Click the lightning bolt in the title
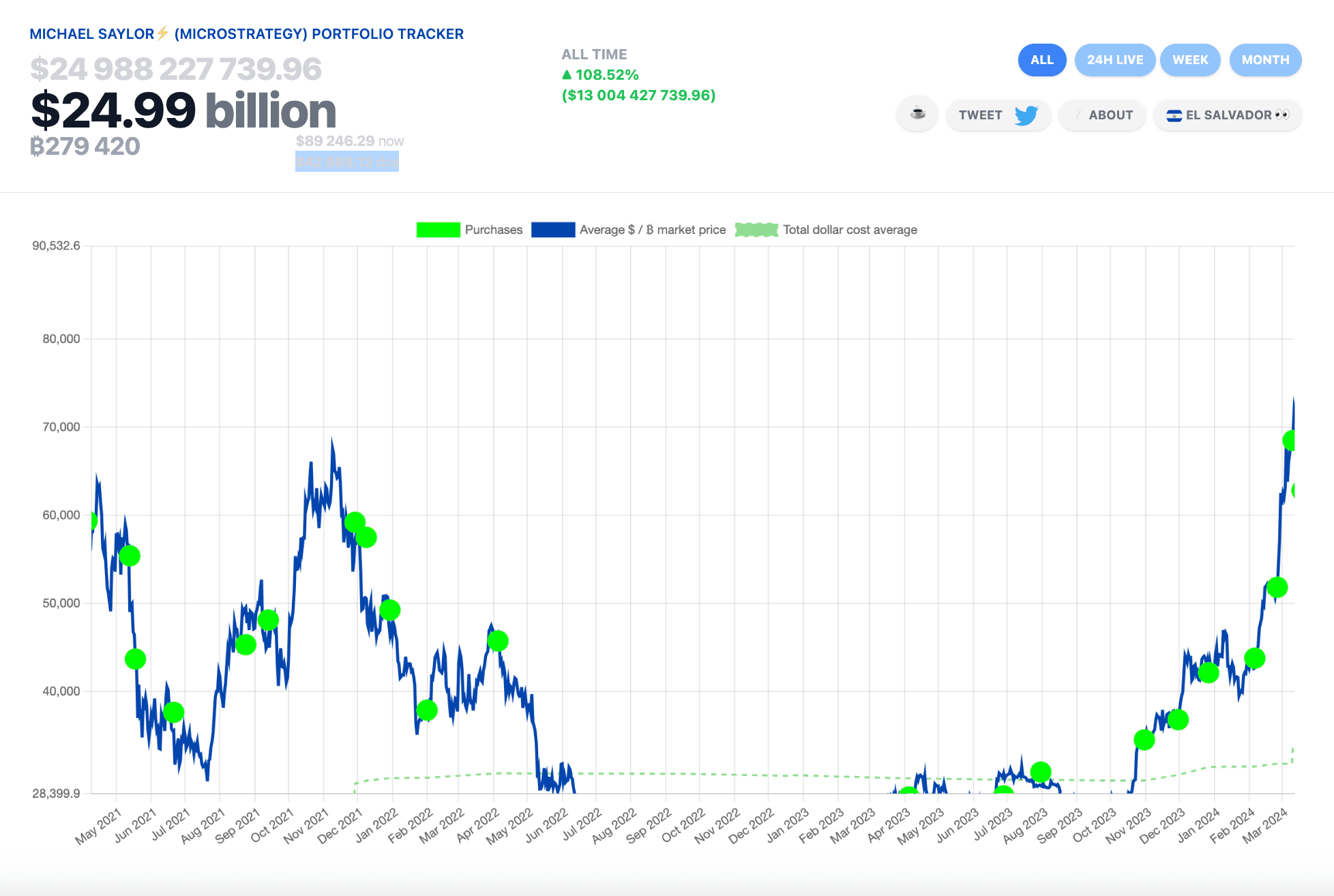This screenshot has height=896, width=1334. tap(162, 33)
